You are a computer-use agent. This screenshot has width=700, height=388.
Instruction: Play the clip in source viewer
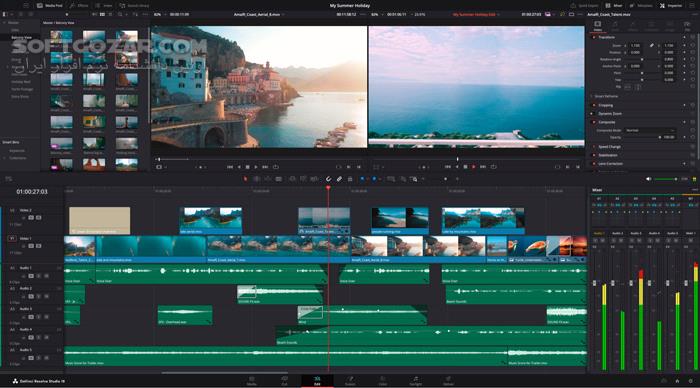pos(256,167)
